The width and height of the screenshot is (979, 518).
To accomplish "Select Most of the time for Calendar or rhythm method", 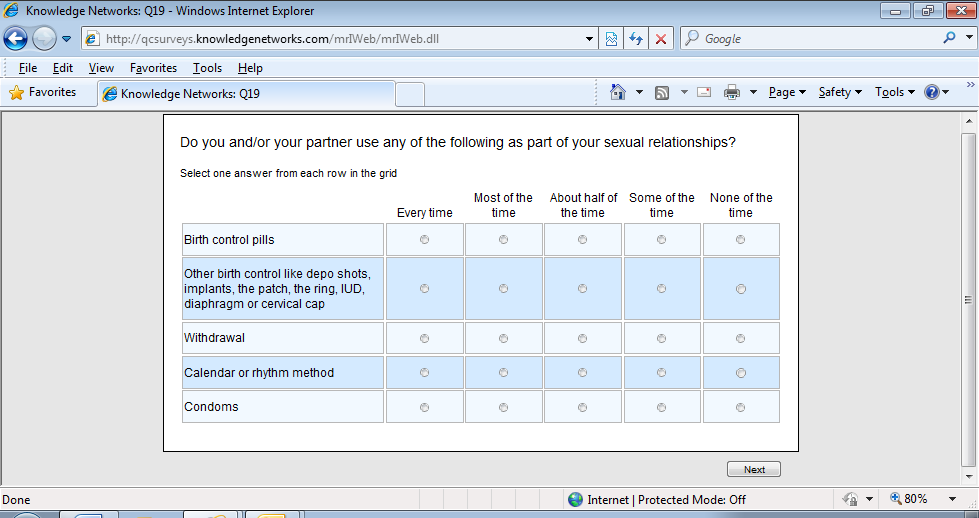I will [503, 373].
